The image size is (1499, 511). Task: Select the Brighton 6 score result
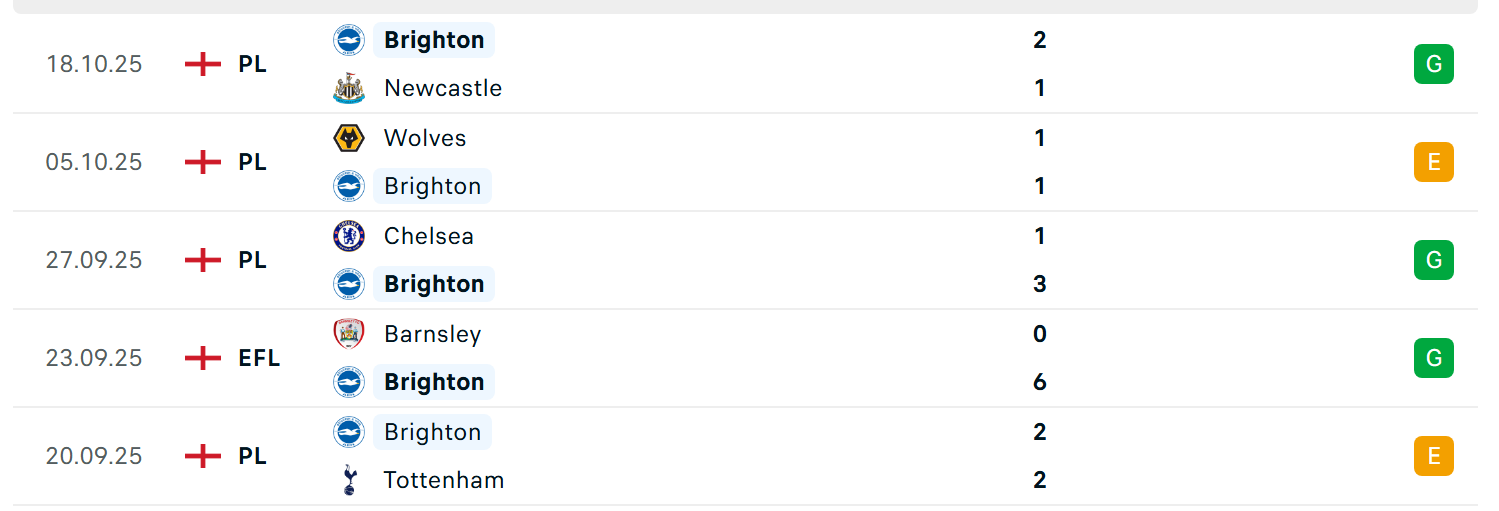coord(1040,382)
